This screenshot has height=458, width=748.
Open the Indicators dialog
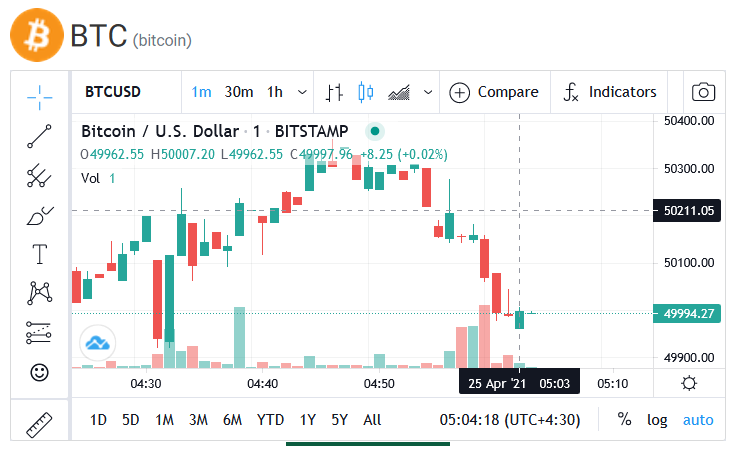click(x=610, y=92)
